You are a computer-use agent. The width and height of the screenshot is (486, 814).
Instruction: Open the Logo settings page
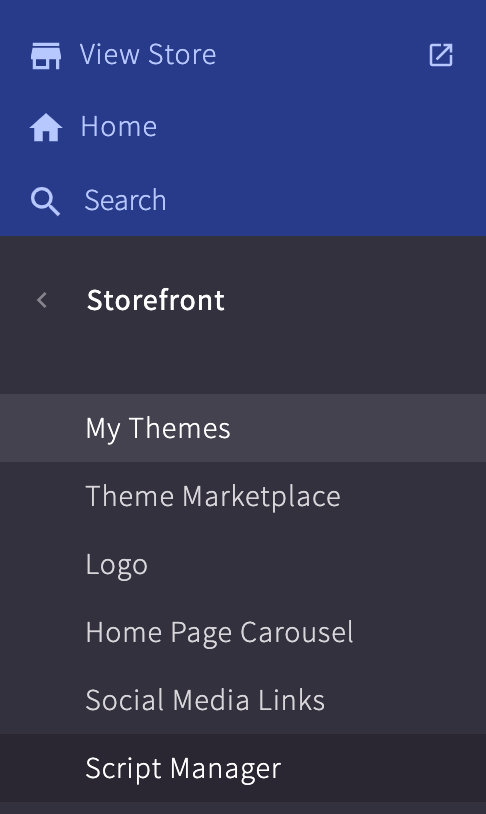coord(117,565)
